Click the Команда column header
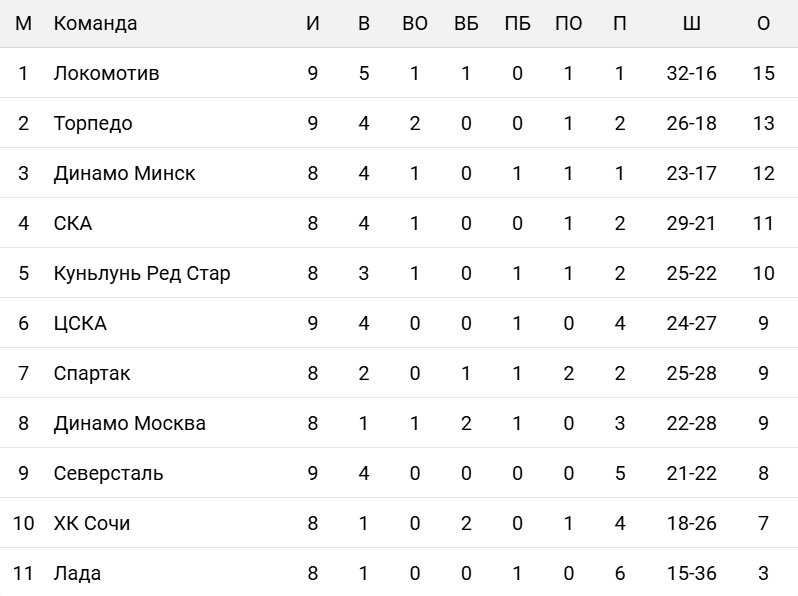Screen dimensions: 798x596 (x=95, y=23)
